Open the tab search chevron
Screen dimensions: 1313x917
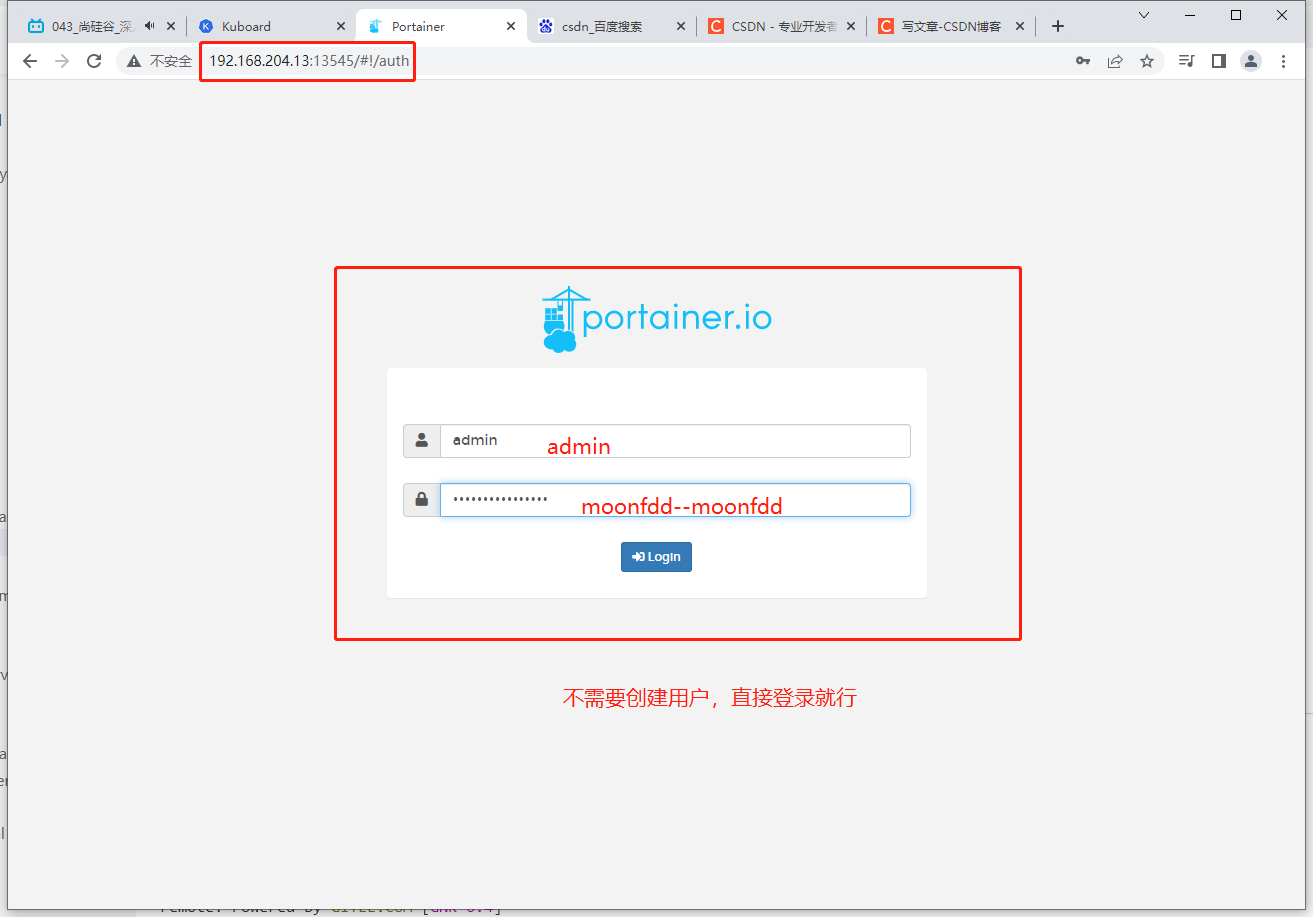pos(1144,15)
